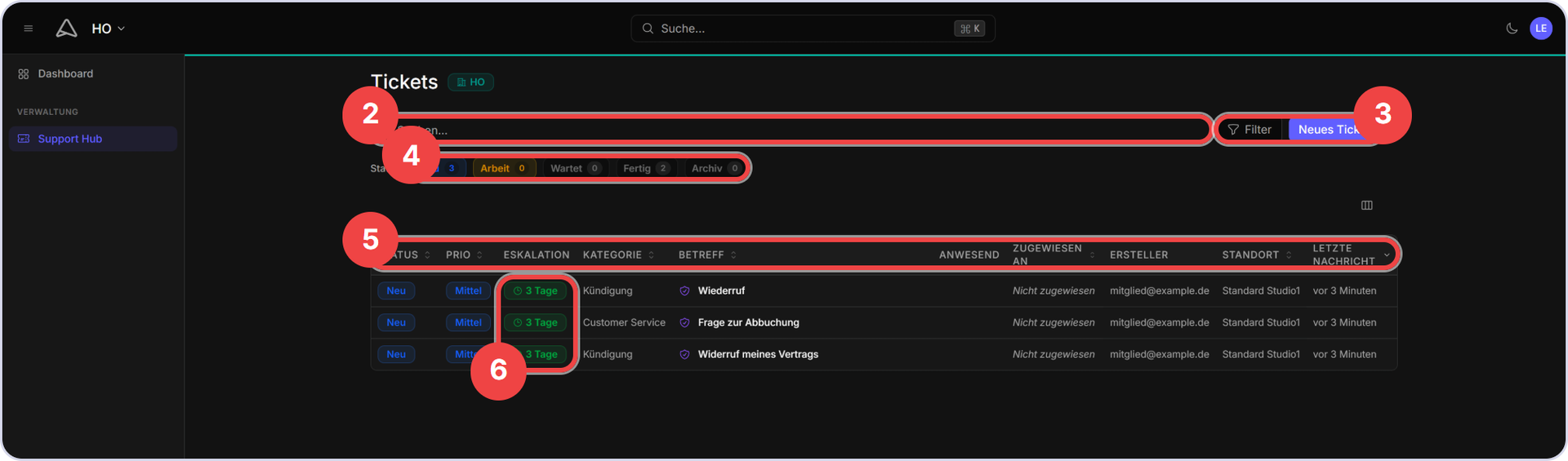Click 3 Tage escalation in Customer Service row
Screen dimensions: 1568x461
tap(535, 323)
